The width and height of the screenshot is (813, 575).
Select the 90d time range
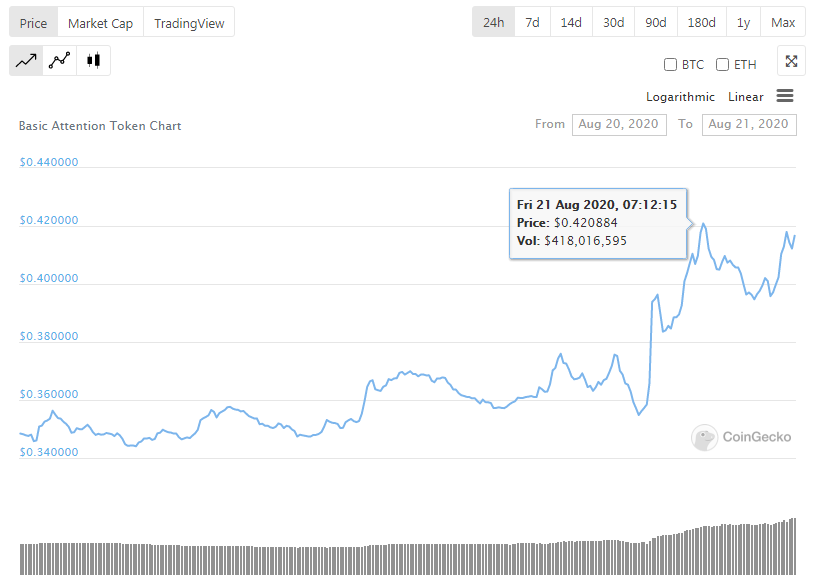[656, 22]
